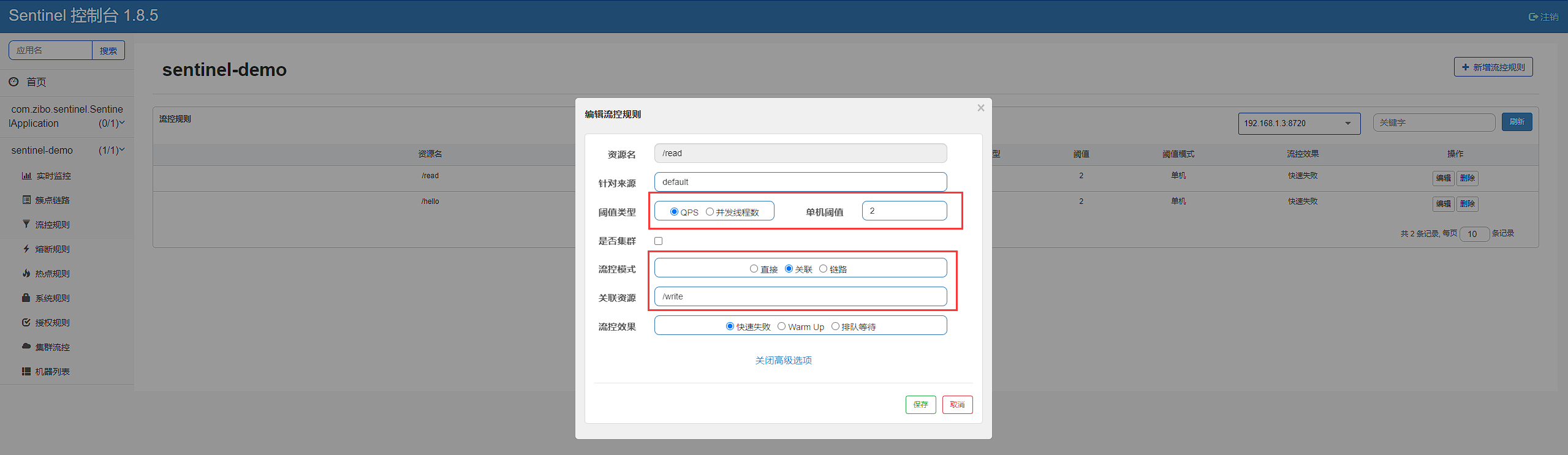Click the logout icon beside 注销
Screen dimensions: 1568x455
[x=1533, y=17]
